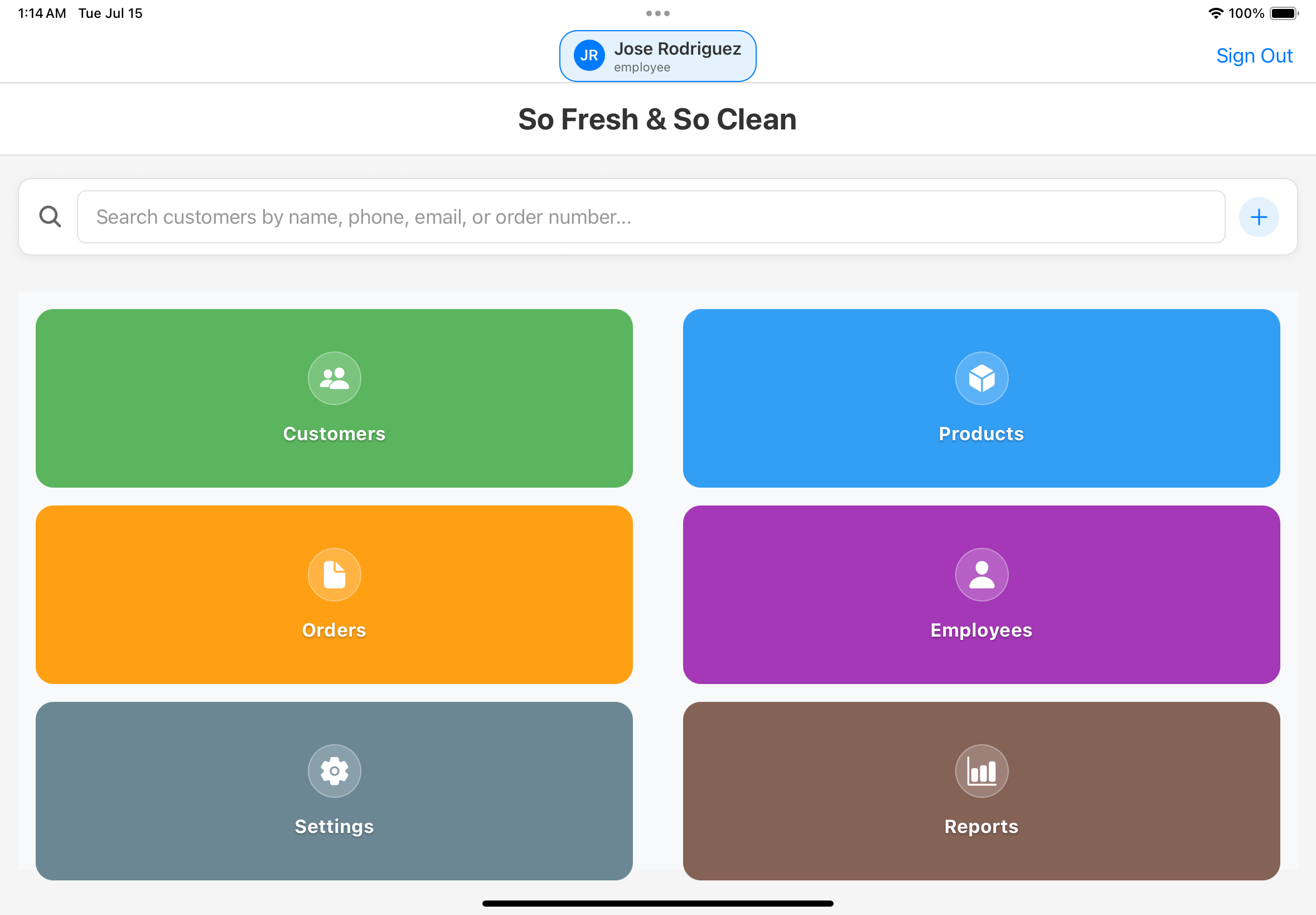Image resolution: width=1316 pixels, height=915 pixels.
Task: Tap the Tue Jul 15 date
Action: 110,13
